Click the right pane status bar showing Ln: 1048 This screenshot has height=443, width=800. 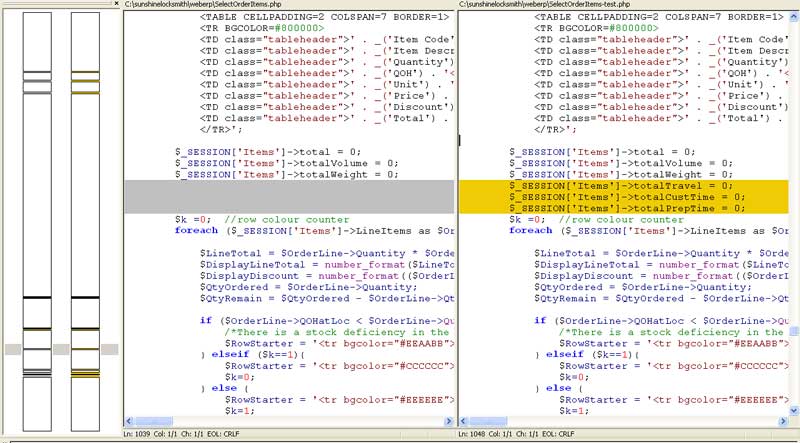(x=540, y=435)
